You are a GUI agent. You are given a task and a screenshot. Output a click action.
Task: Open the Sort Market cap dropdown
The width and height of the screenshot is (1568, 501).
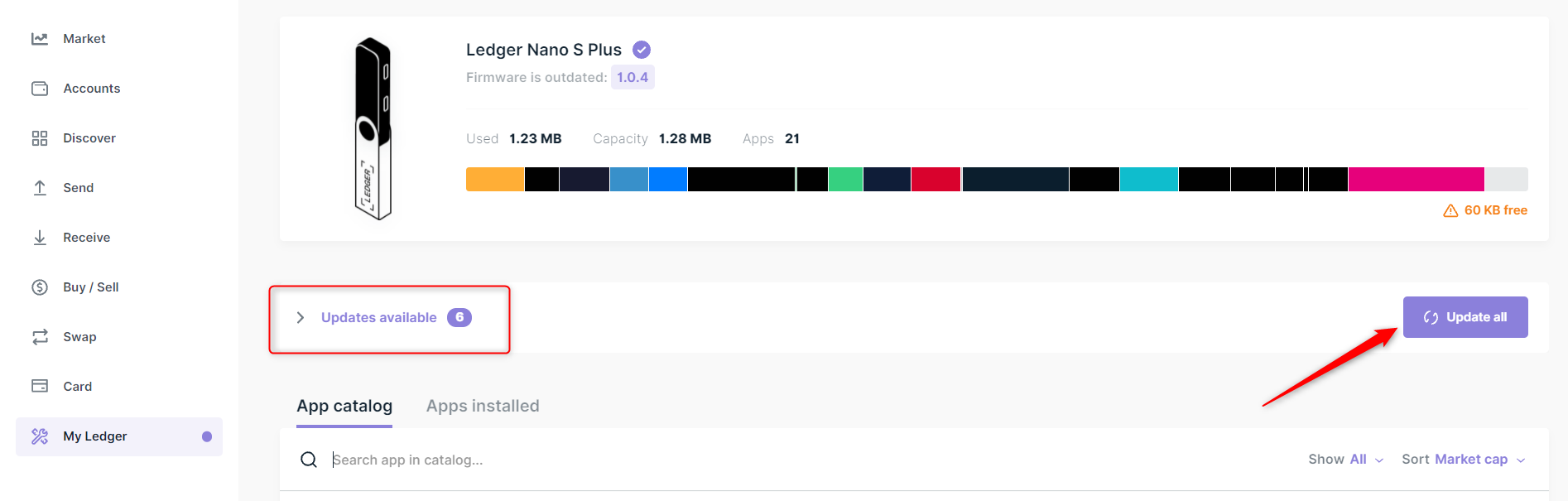pos(1463,460)
